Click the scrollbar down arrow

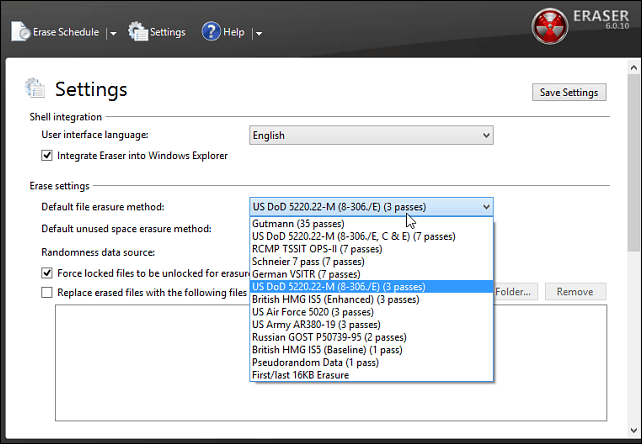634,430
